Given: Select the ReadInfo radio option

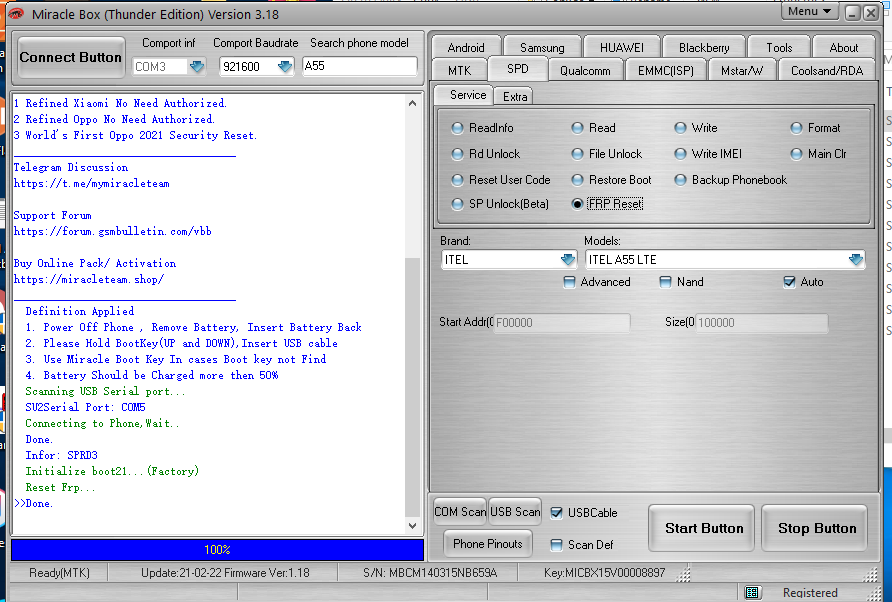Looking at the screenshot, I should coord(457,128).
